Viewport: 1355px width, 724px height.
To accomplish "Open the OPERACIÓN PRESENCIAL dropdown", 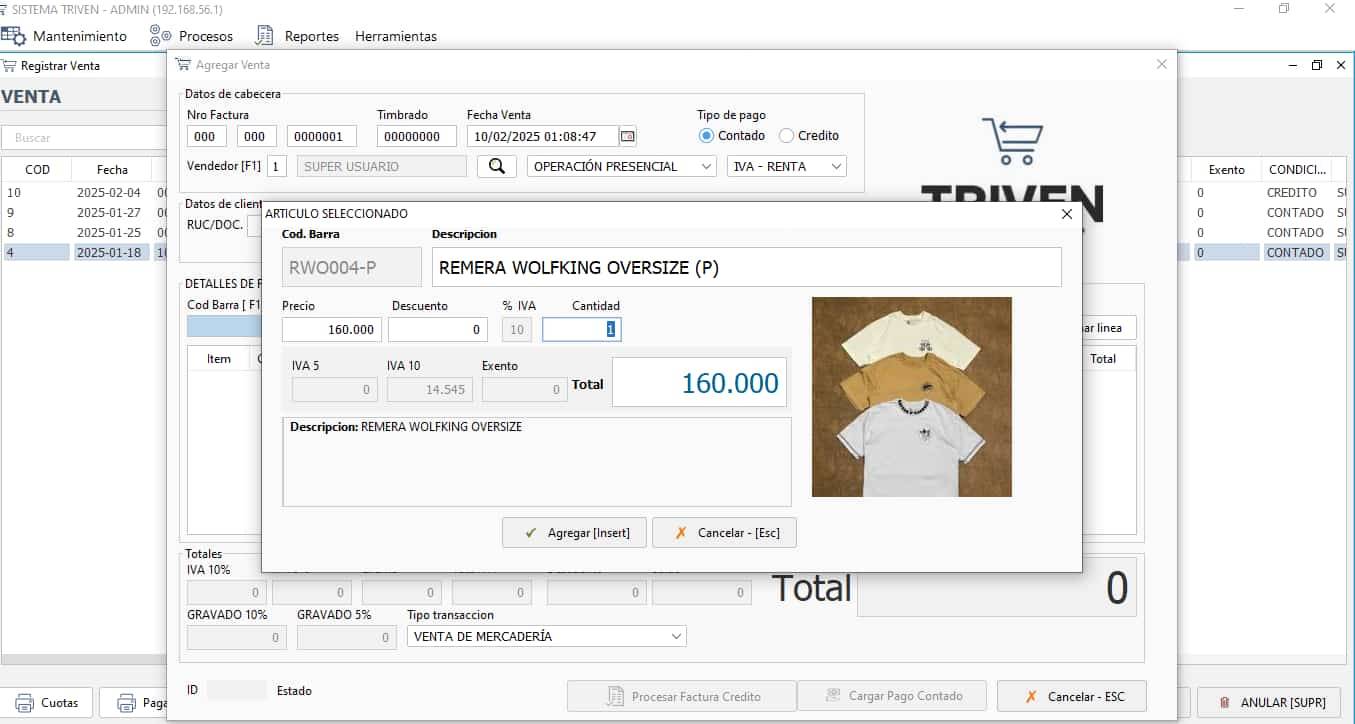I will tap(622, 166).
